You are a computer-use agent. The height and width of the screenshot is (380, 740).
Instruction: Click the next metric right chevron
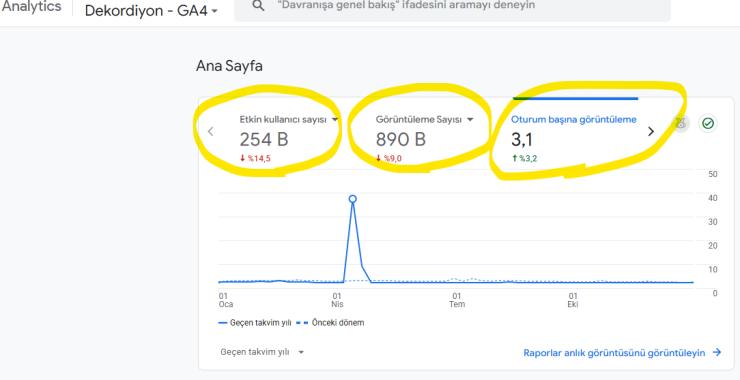coord(651,132)
